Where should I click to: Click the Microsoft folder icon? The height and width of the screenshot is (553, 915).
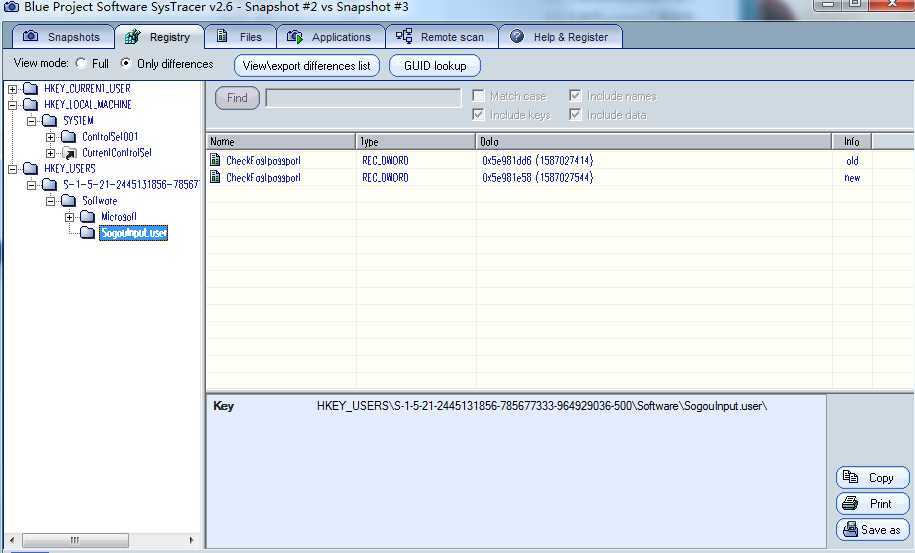pyautogui.click(x=88, y=217)
